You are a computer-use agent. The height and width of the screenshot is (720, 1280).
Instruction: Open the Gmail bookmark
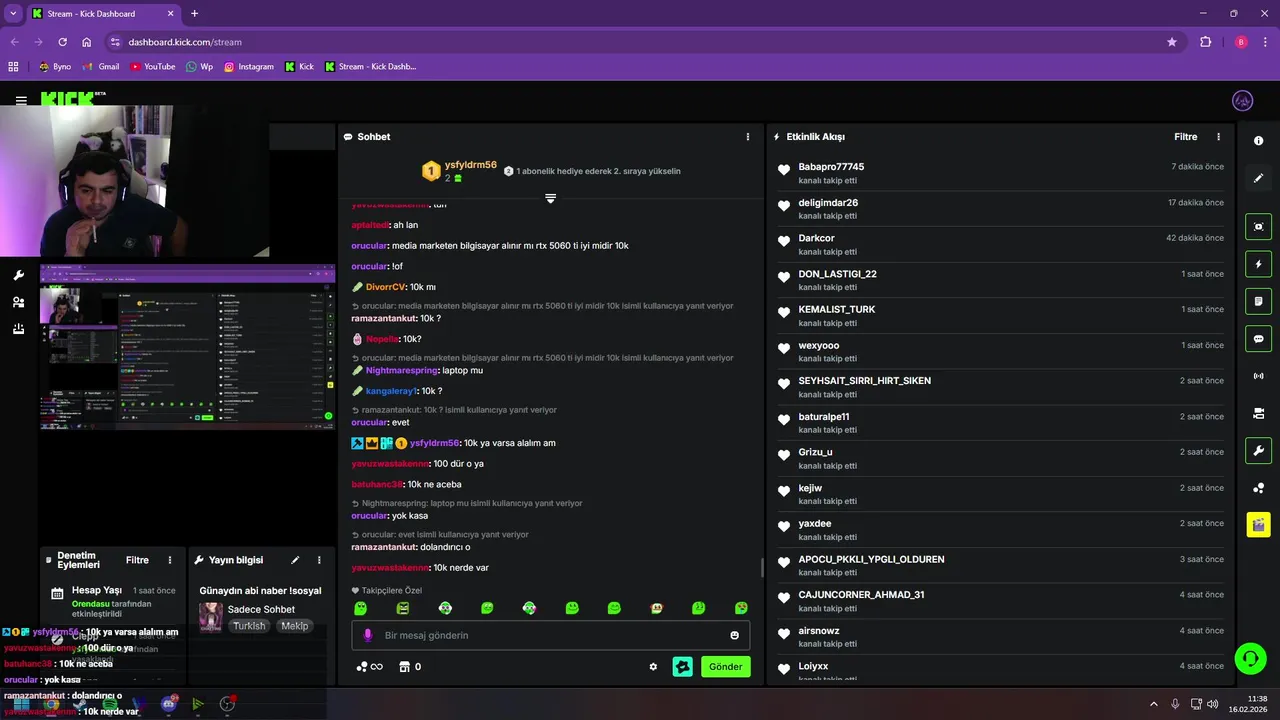101,67
